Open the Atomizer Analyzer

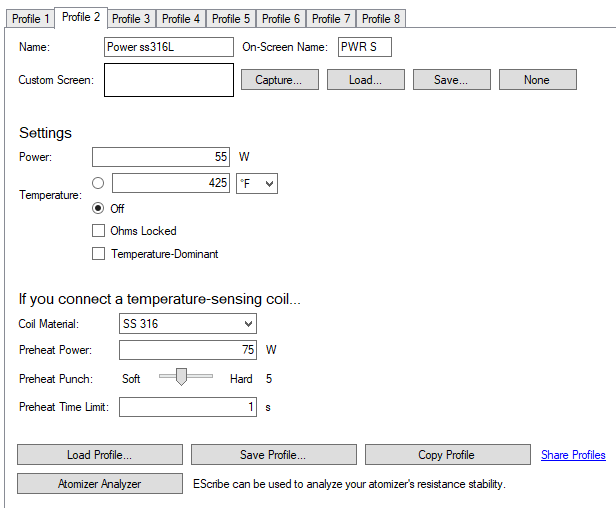[x=100, y=484]
